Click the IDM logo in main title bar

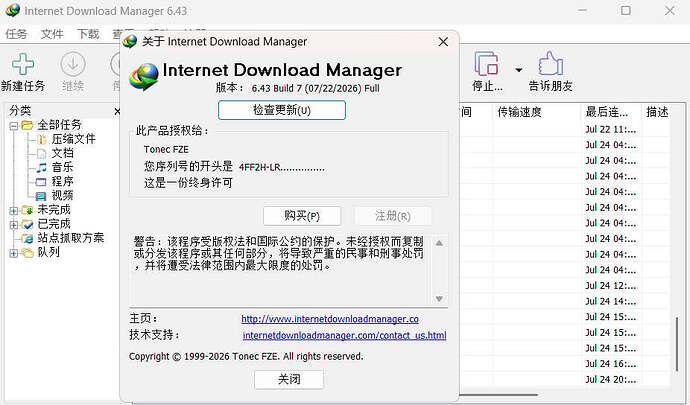tap(12, 10)
